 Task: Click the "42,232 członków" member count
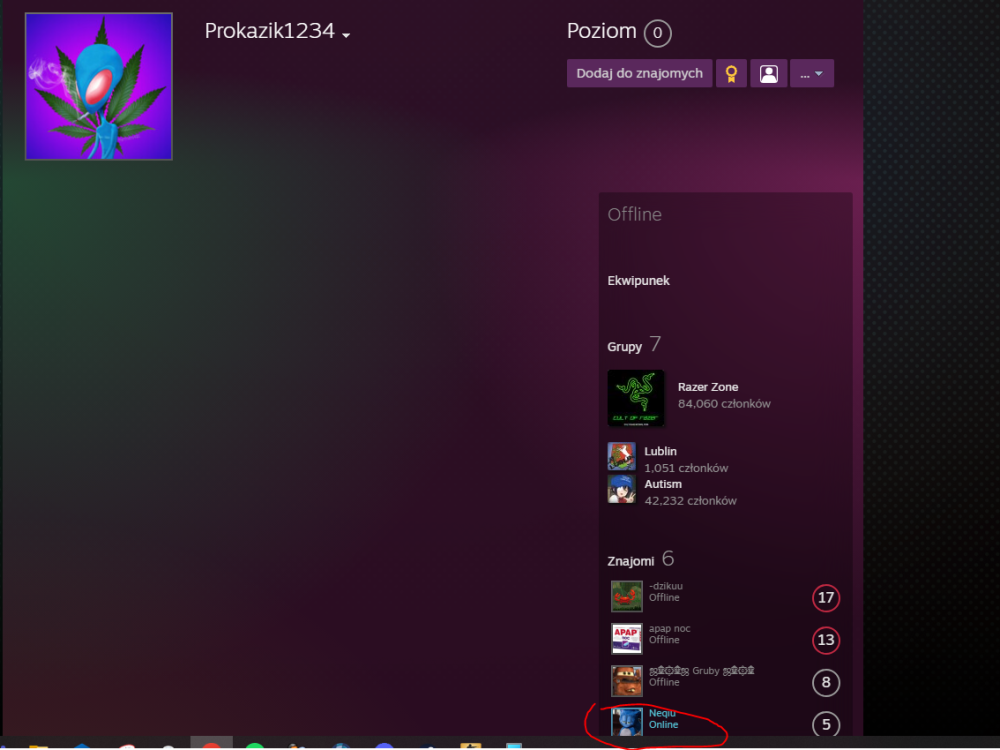690,501
